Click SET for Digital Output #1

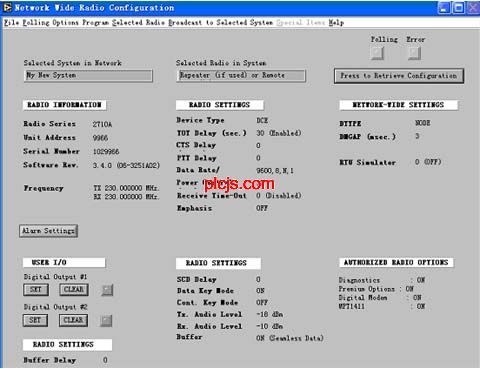(x=36, y=289)
